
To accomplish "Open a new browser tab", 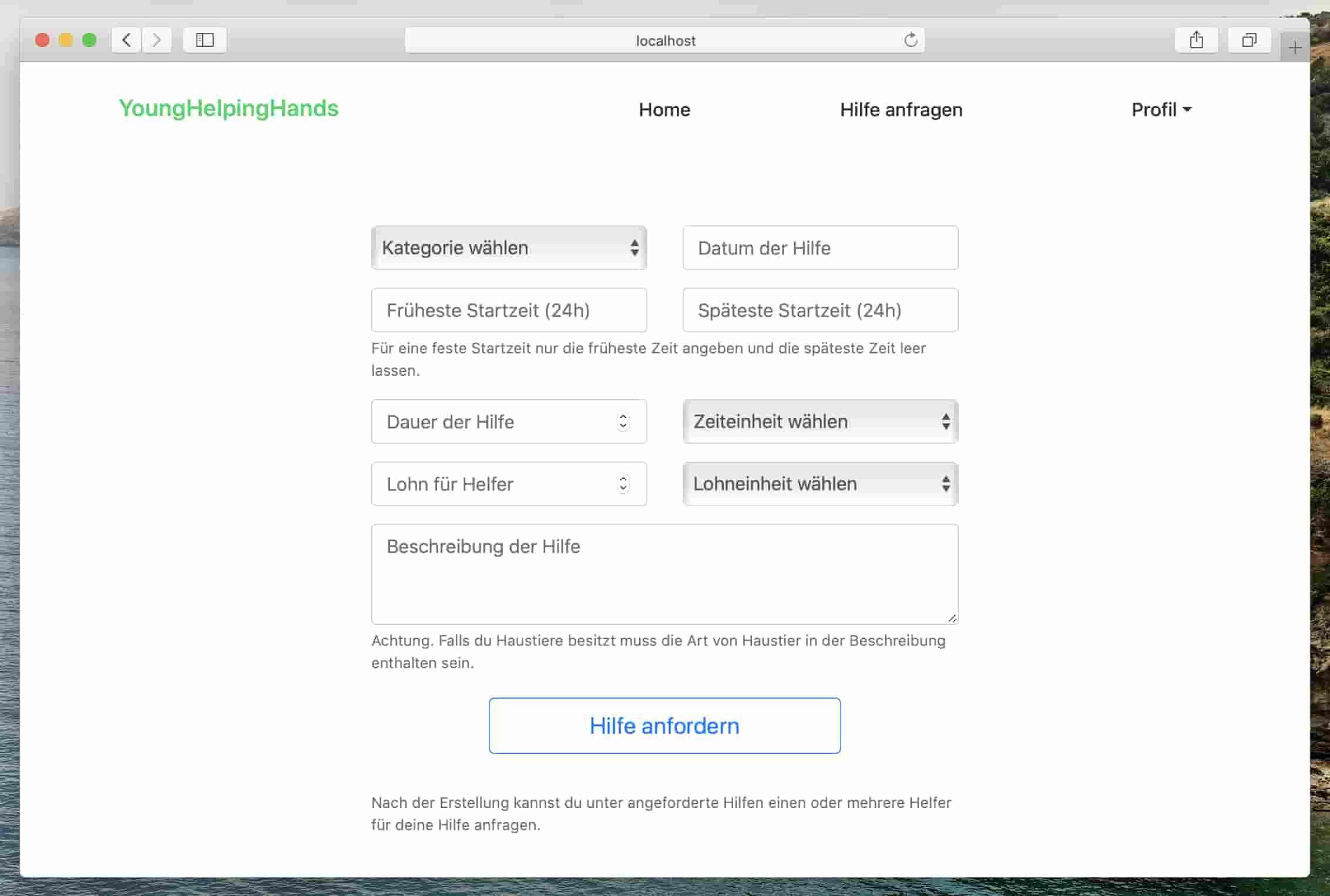I will click(x=1295, y=46).
